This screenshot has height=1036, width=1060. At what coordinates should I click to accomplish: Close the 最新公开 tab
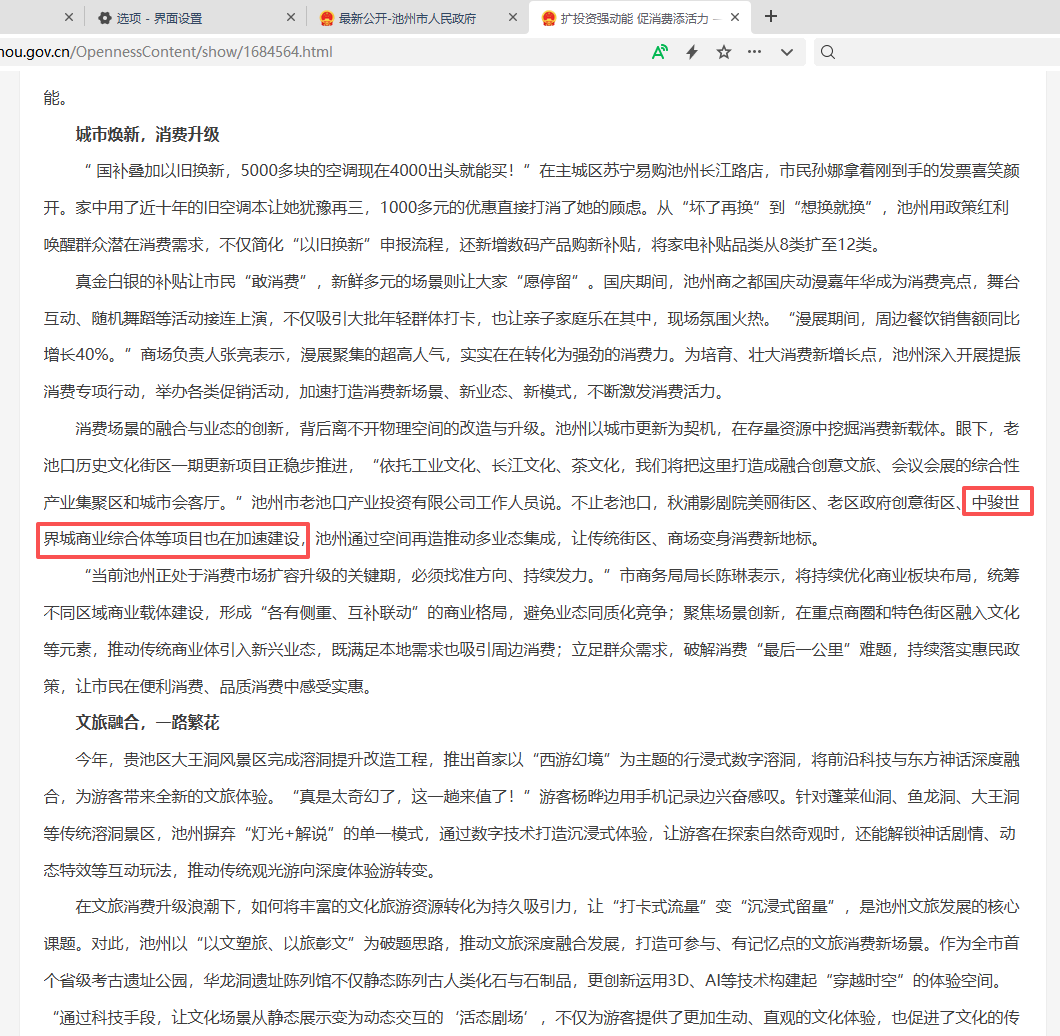click(x=512, y=16)
